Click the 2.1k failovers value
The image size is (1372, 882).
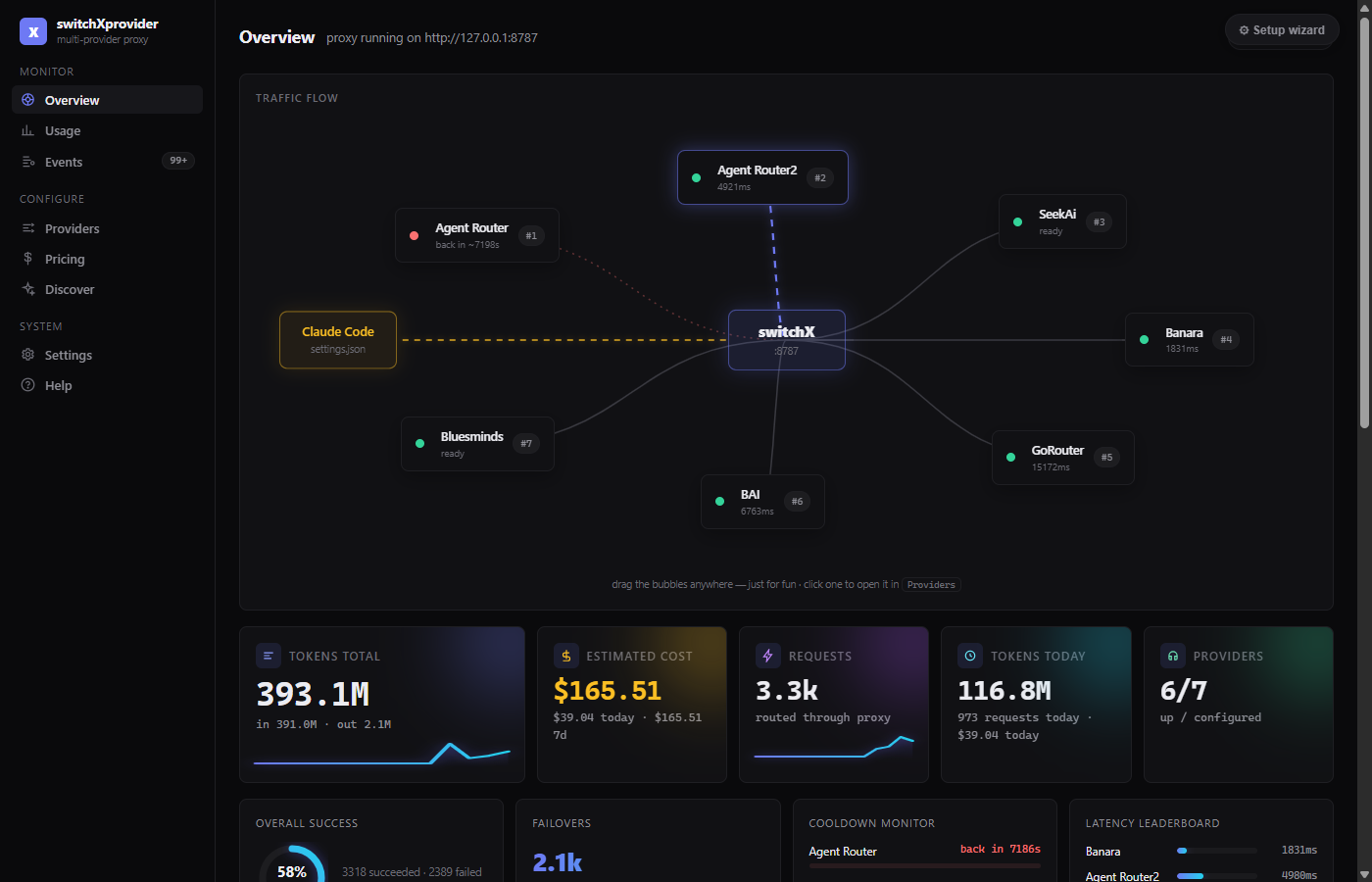point(558,862)
